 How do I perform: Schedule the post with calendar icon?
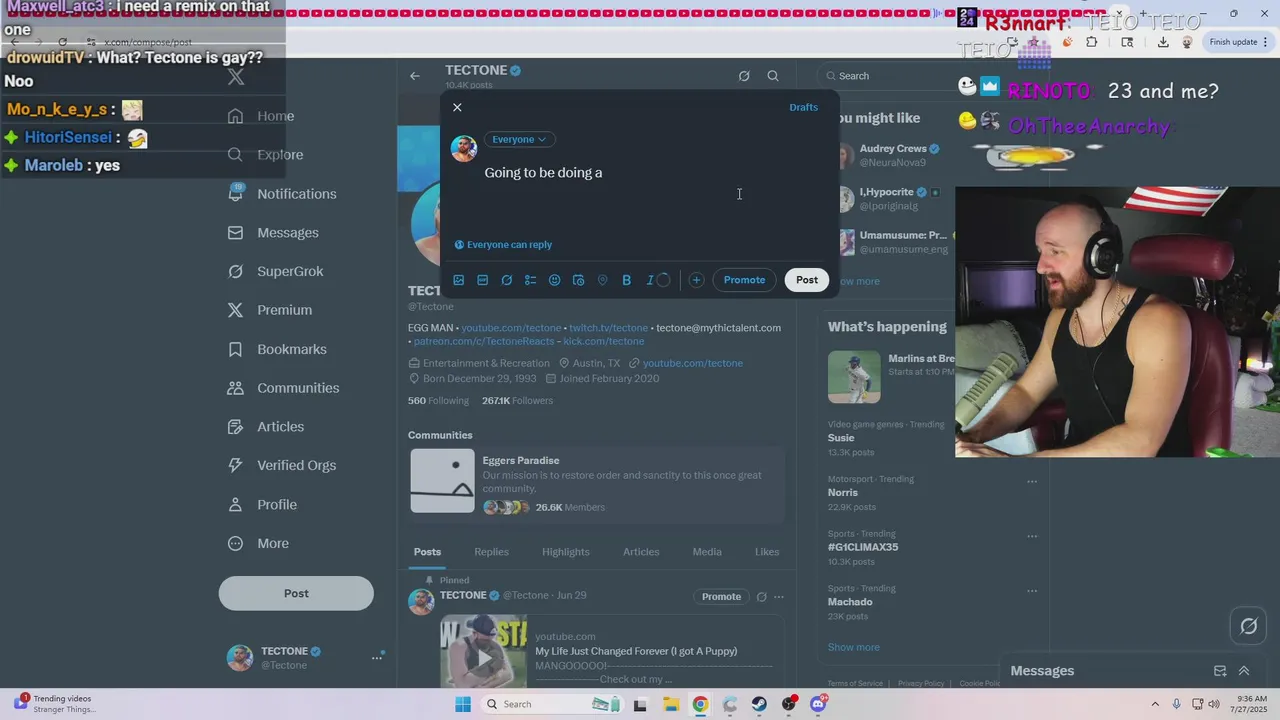(x=578, y=280)
